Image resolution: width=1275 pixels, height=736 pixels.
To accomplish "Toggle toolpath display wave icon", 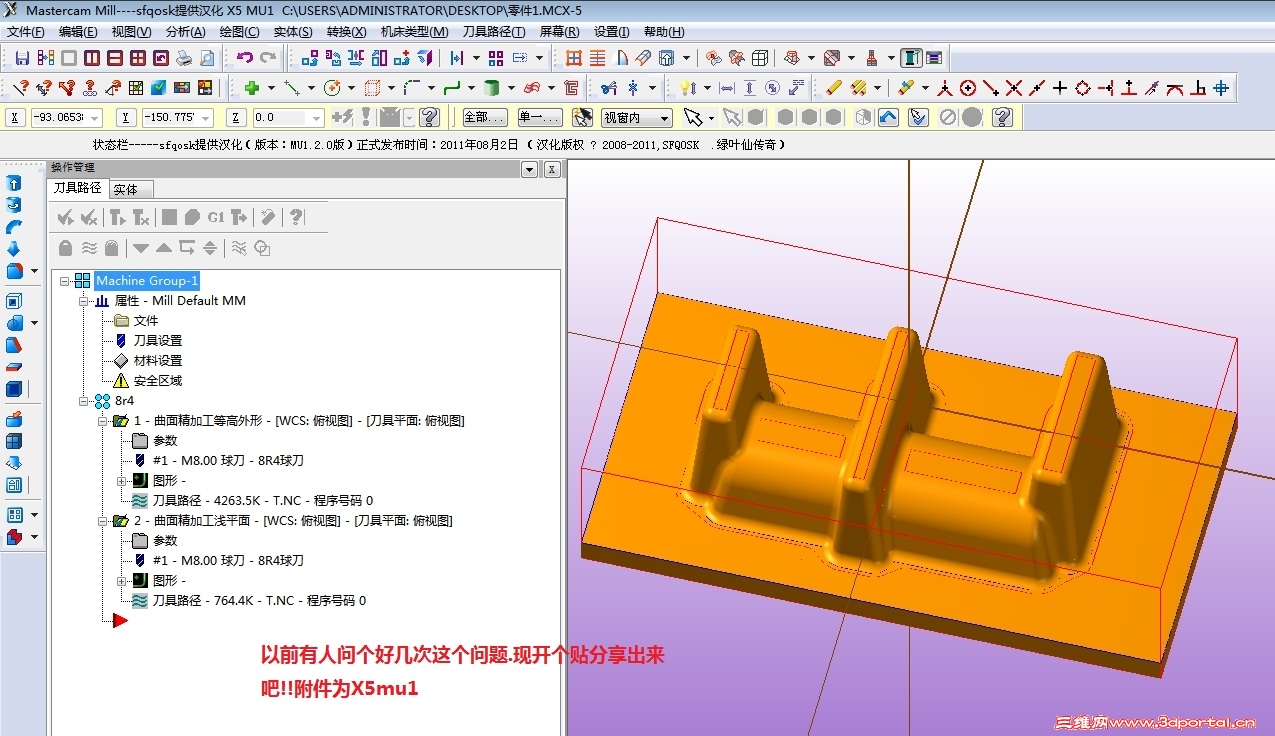I will point(88,248).
